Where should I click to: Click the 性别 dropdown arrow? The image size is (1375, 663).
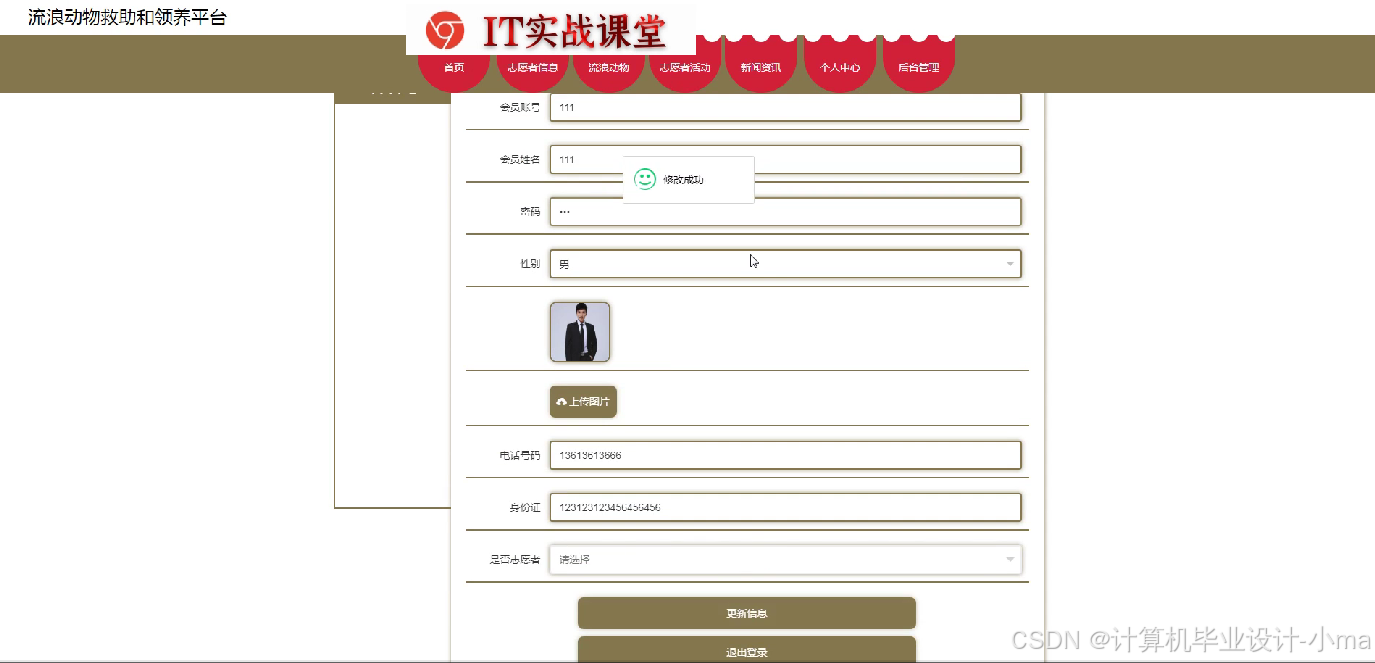(x=1010, y=265)
